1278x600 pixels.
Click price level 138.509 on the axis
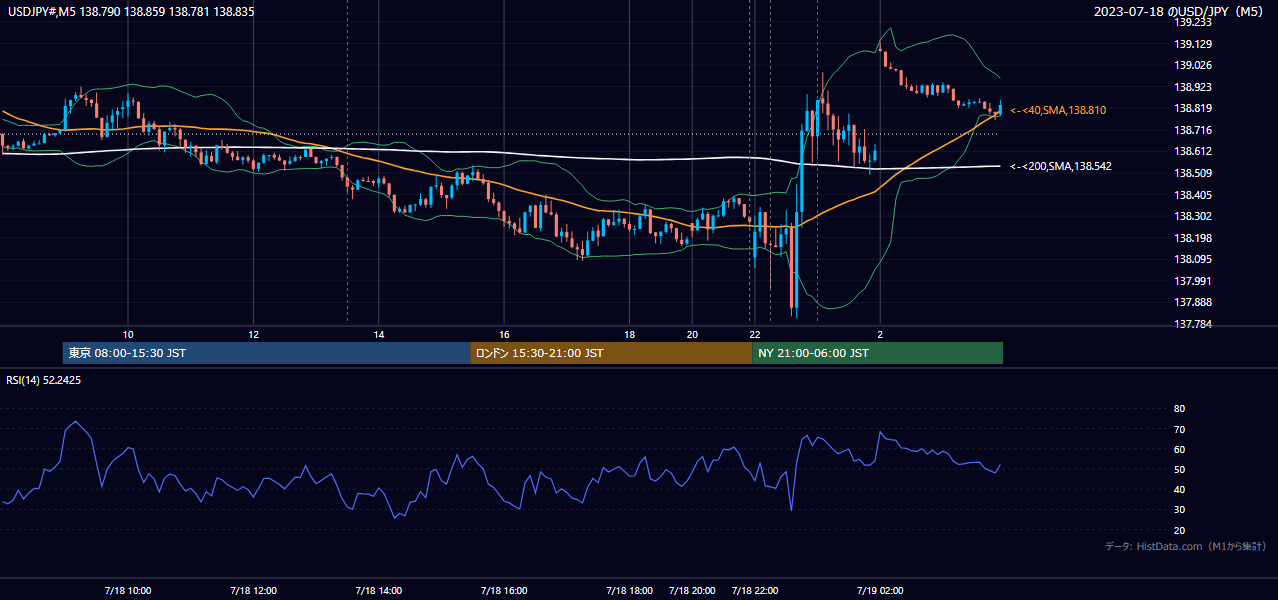tap(1194, 173)
